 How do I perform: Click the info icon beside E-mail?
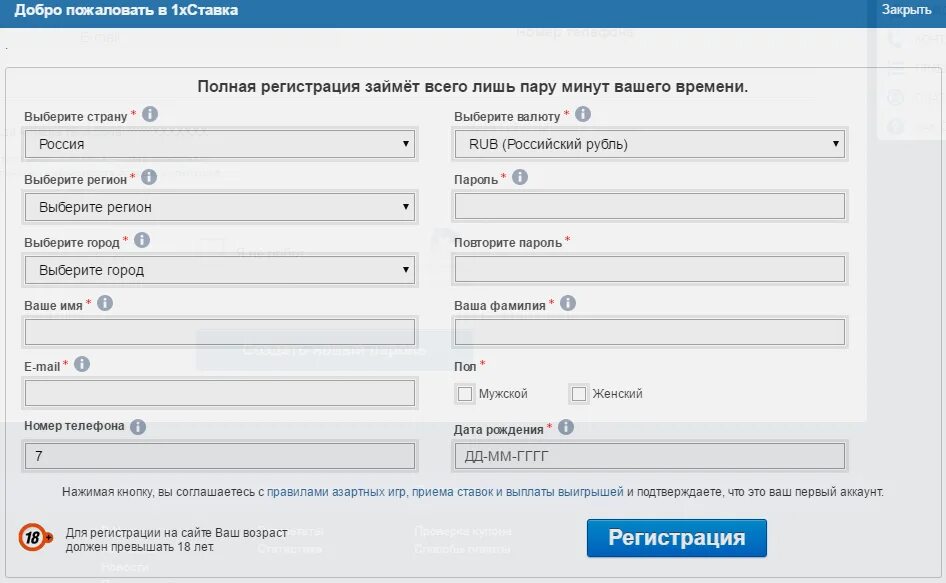pyautogui.click(x=82, y=364)
